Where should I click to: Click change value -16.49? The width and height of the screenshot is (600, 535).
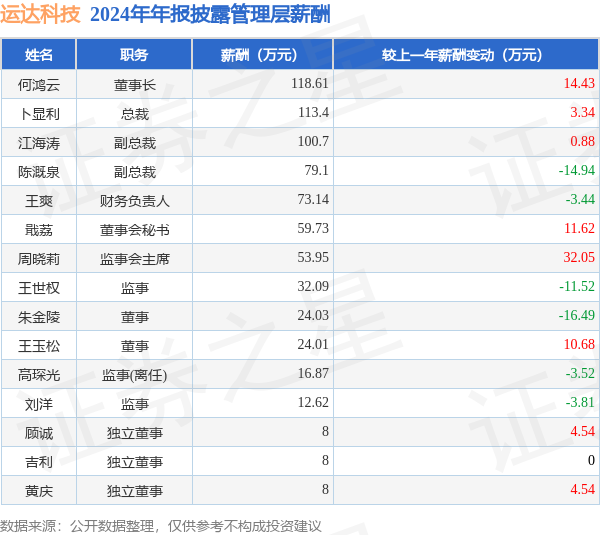(577, 315)
